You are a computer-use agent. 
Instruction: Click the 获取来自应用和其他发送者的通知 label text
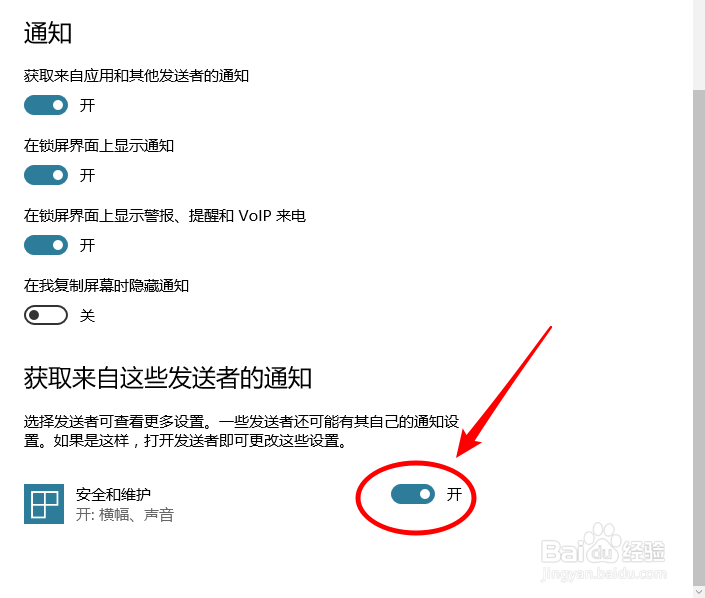[136, 76]
